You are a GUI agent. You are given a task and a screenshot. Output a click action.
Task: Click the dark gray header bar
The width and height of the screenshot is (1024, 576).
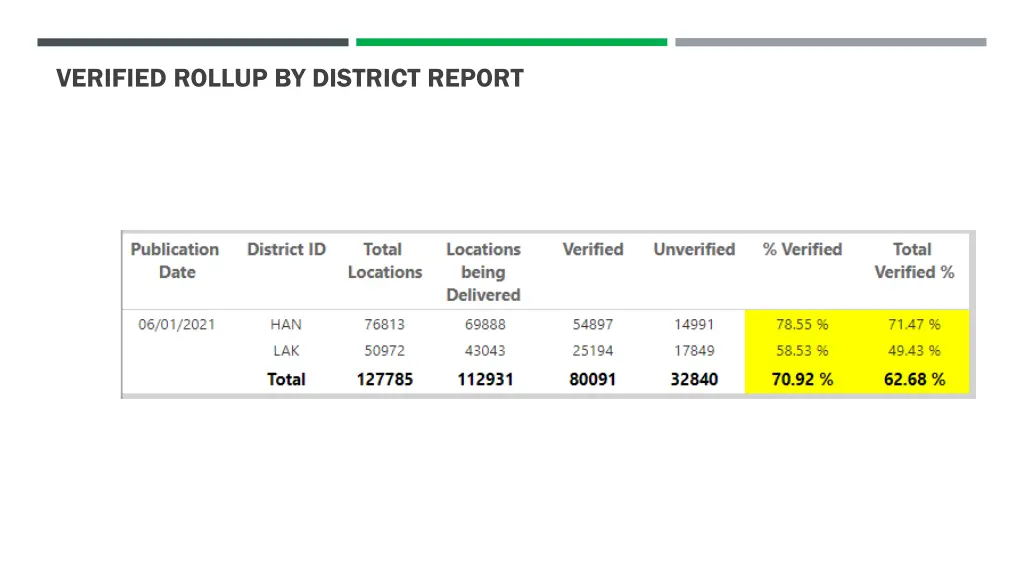192,42
